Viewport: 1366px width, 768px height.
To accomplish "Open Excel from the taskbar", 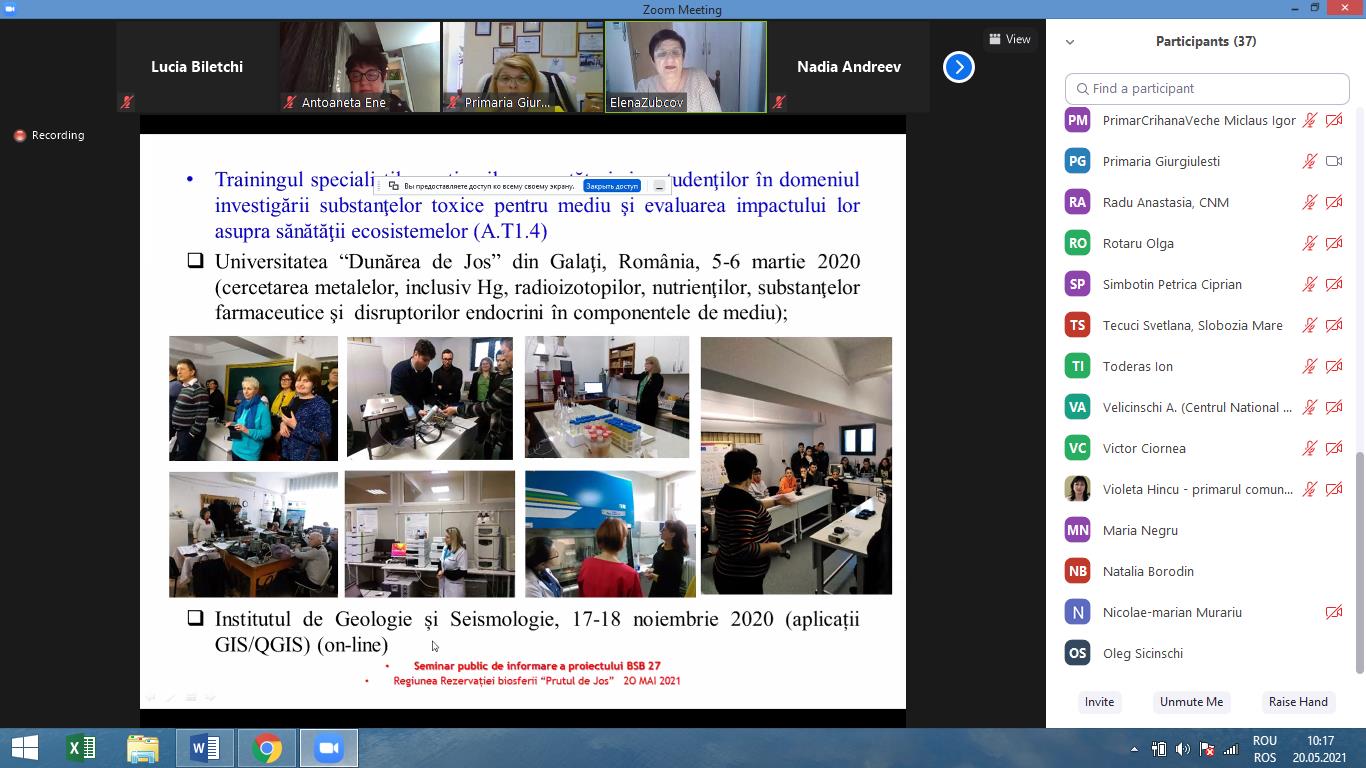I will click(x=81, y=748).
